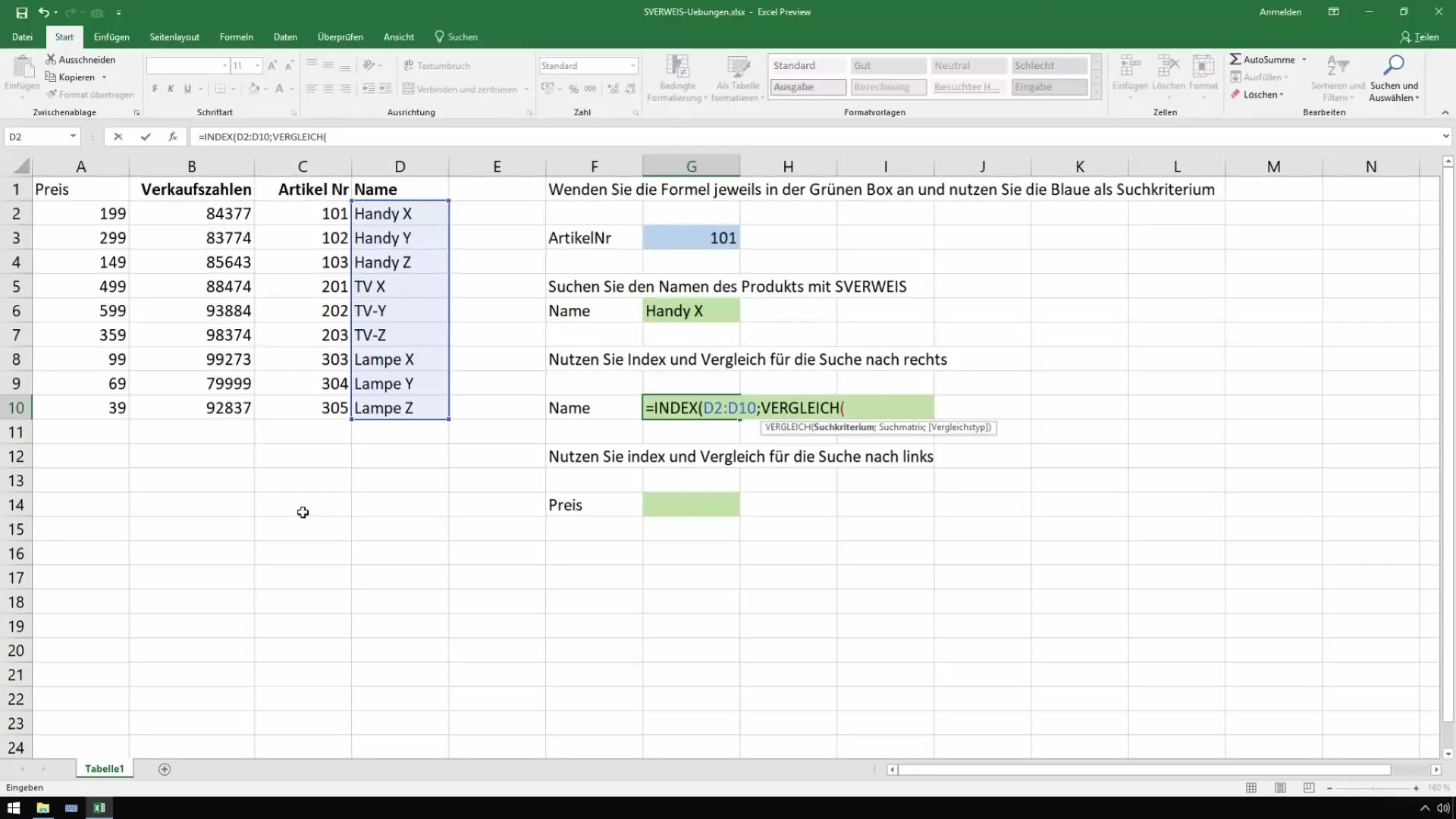Click AutoSumme sigma icon
Viewport: 1456px width, 819px height.
[x=1235, y=59]
